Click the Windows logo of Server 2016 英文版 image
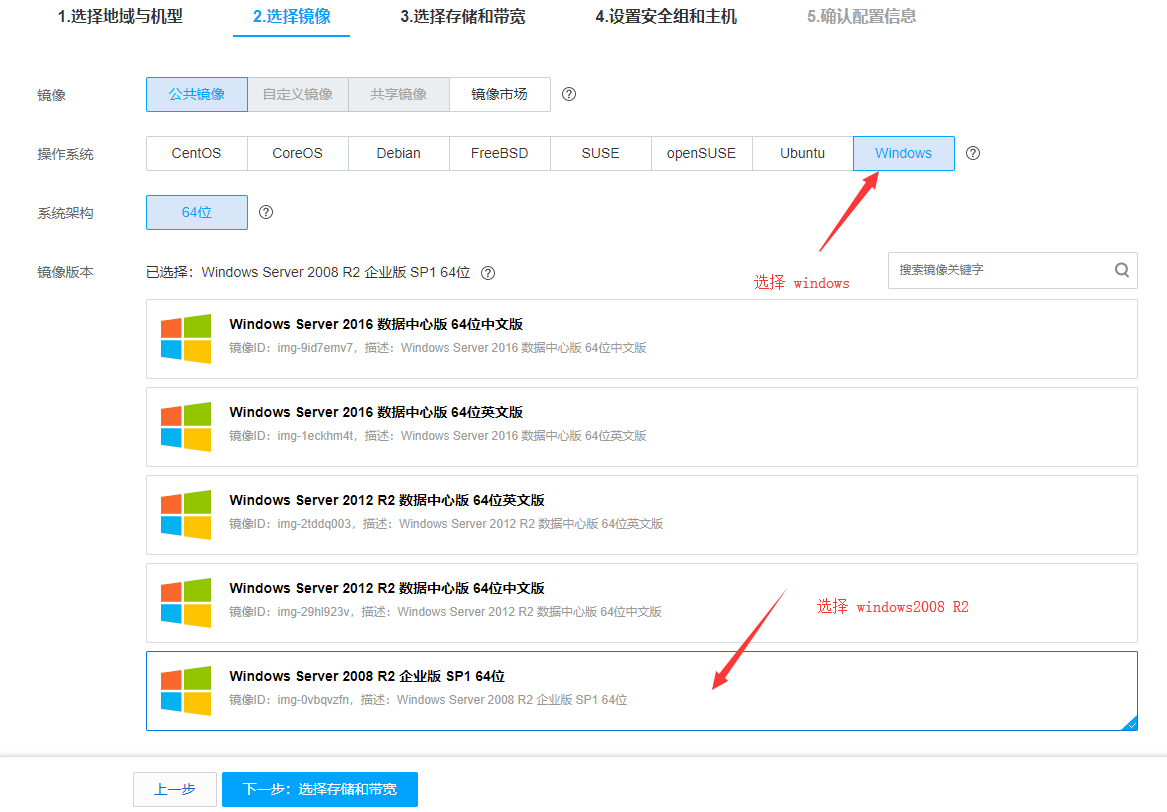Image resolution: width=1167 pixels, height=812 pixels. [x=186, y=426]
